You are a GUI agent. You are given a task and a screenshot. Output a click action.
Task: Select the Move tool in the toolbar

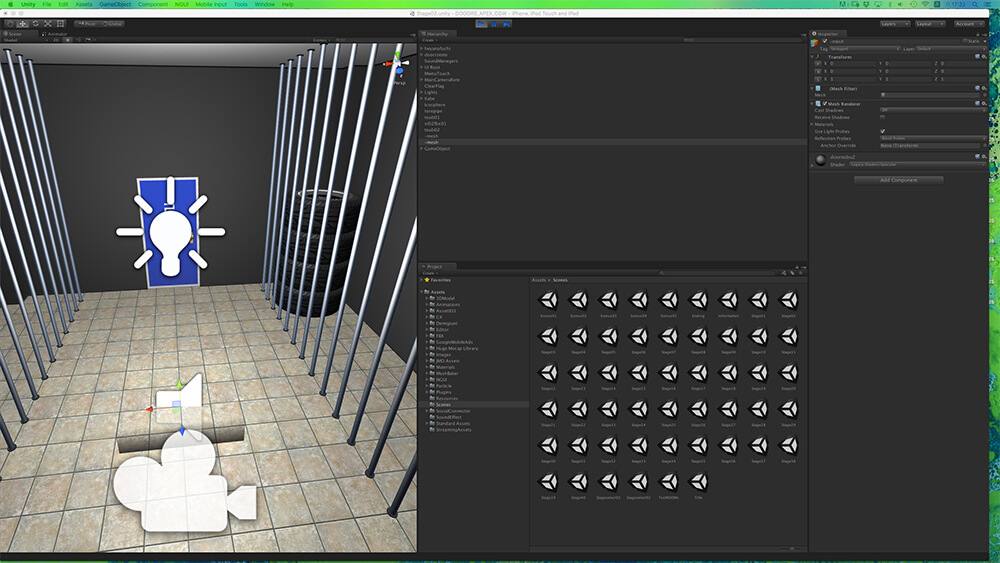coord(22,23)
